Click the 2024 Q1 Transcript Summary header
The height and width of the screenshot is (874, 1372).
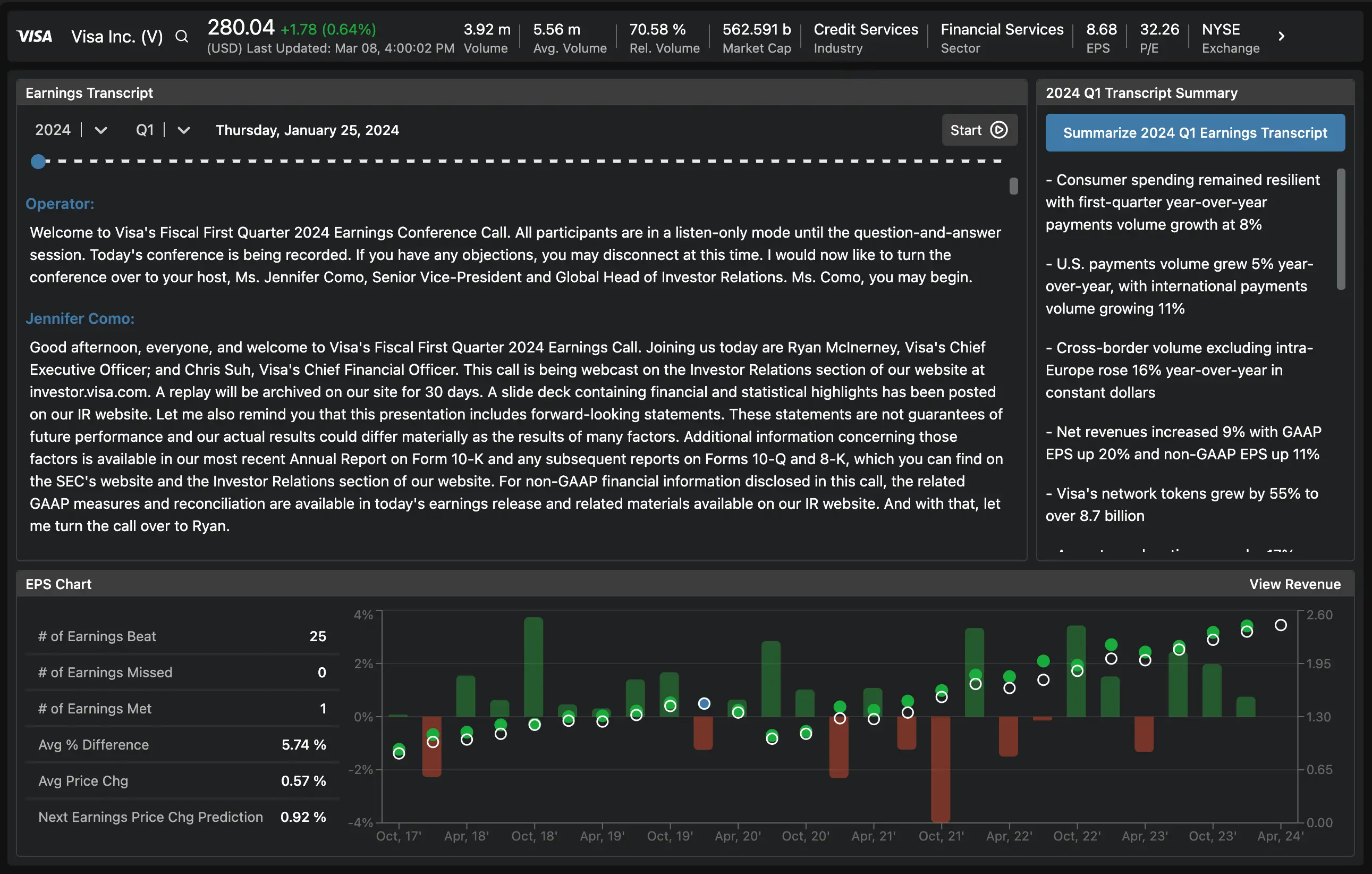pos(1141,93)
